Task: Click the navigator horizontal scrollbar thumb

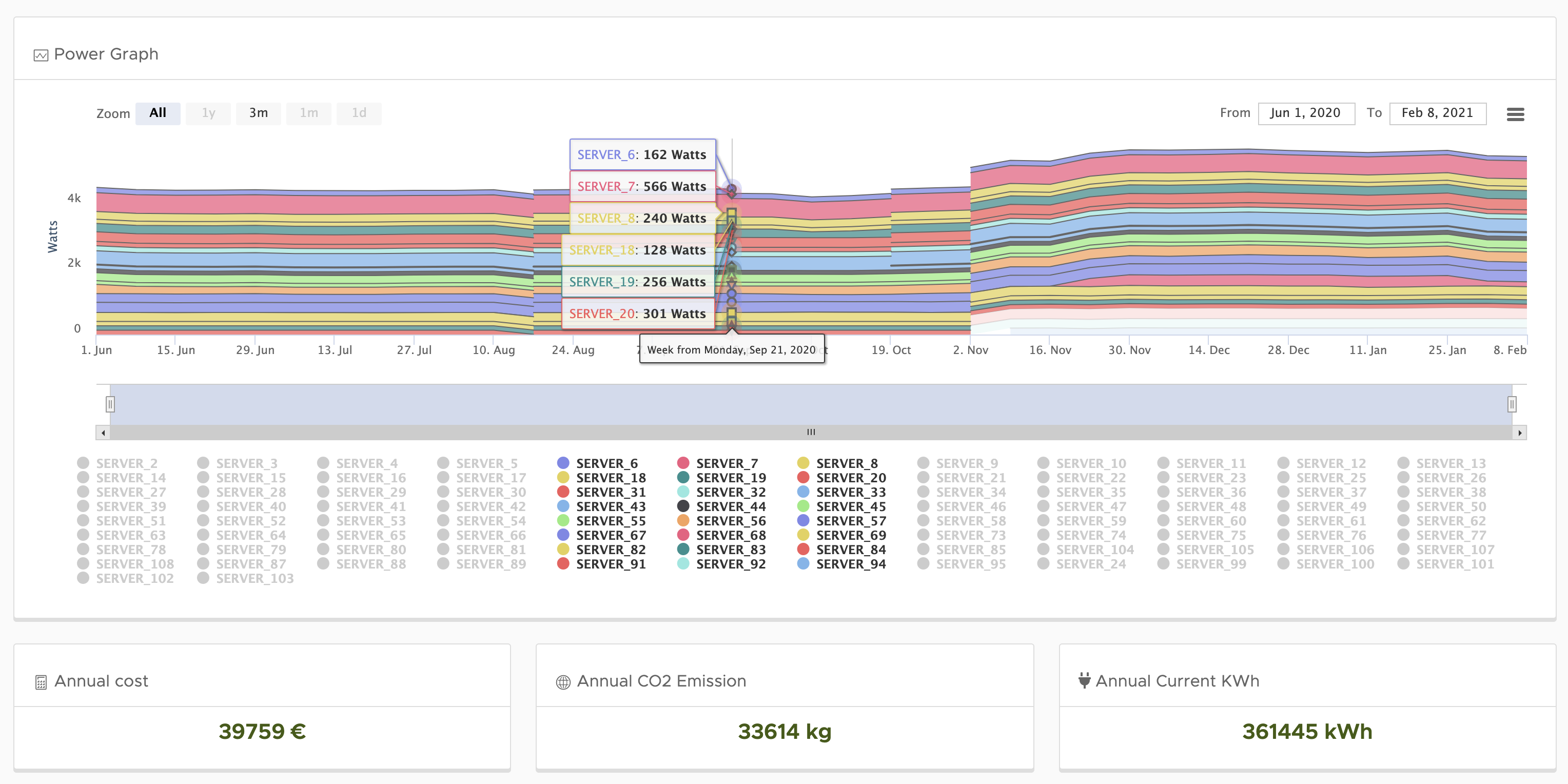Action: (811, 433)
